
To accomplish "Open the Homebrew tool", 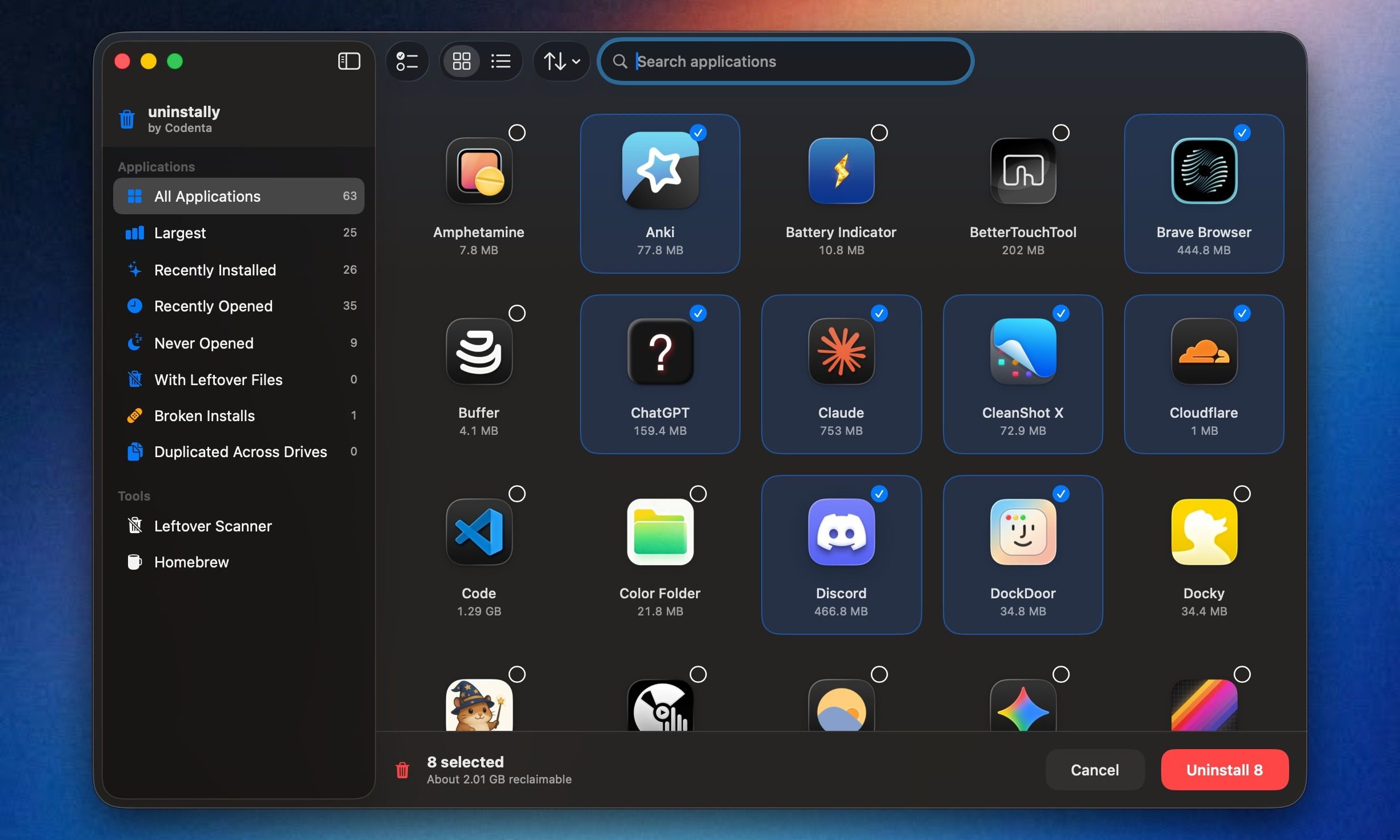I will pyautogui.click(x=239, y=562).
